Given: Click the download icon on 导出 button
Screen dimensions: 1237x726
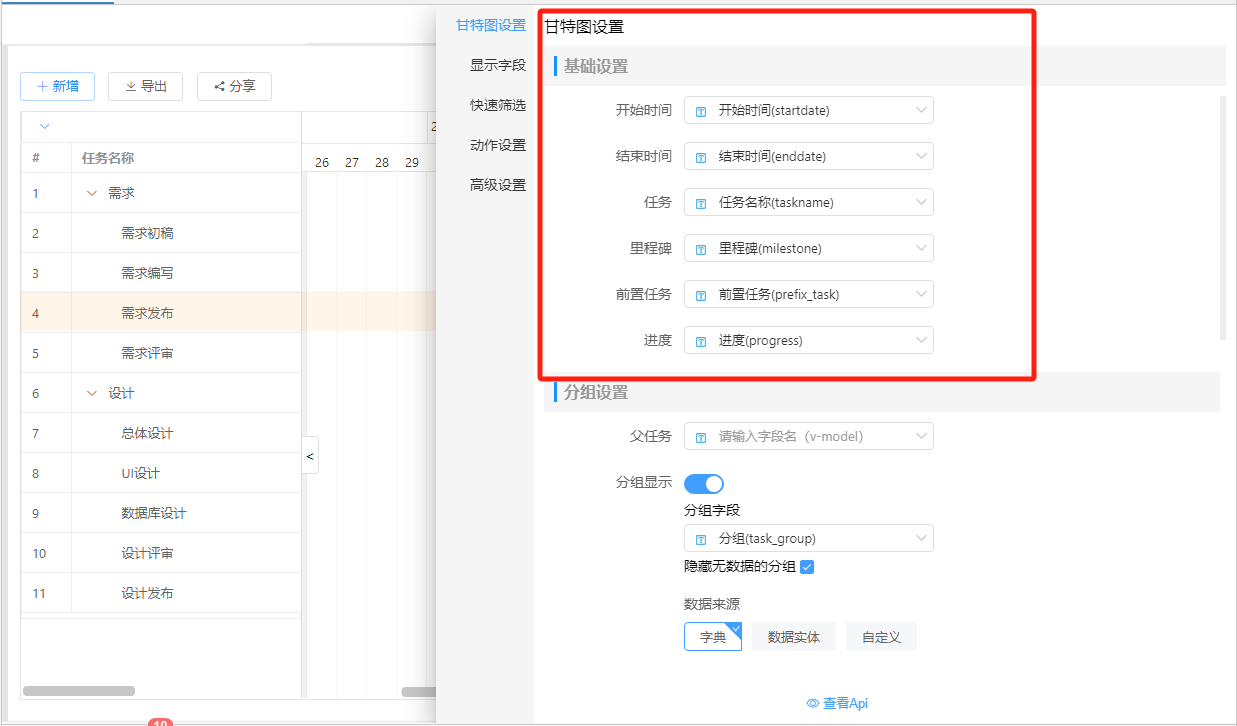Looking at the screenshot, I should point(130,87).
